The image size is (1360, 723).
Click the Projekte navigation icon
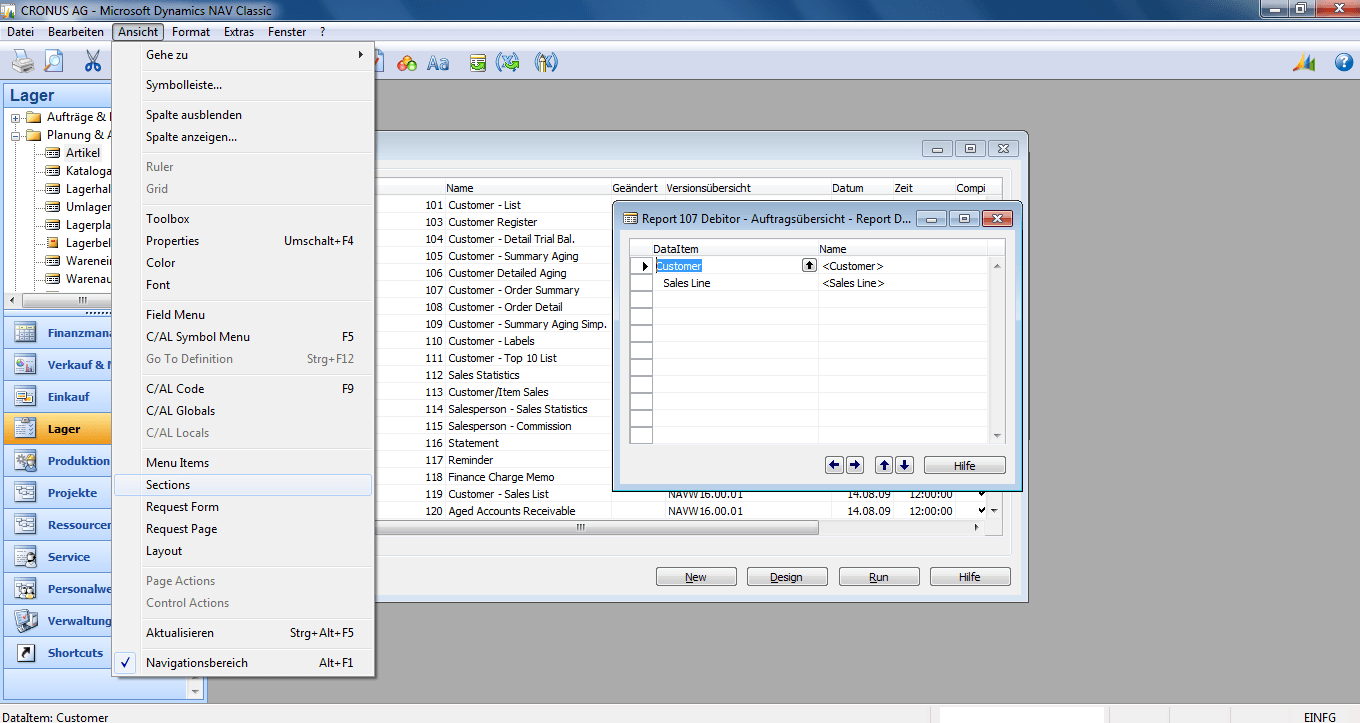point(26,493)
